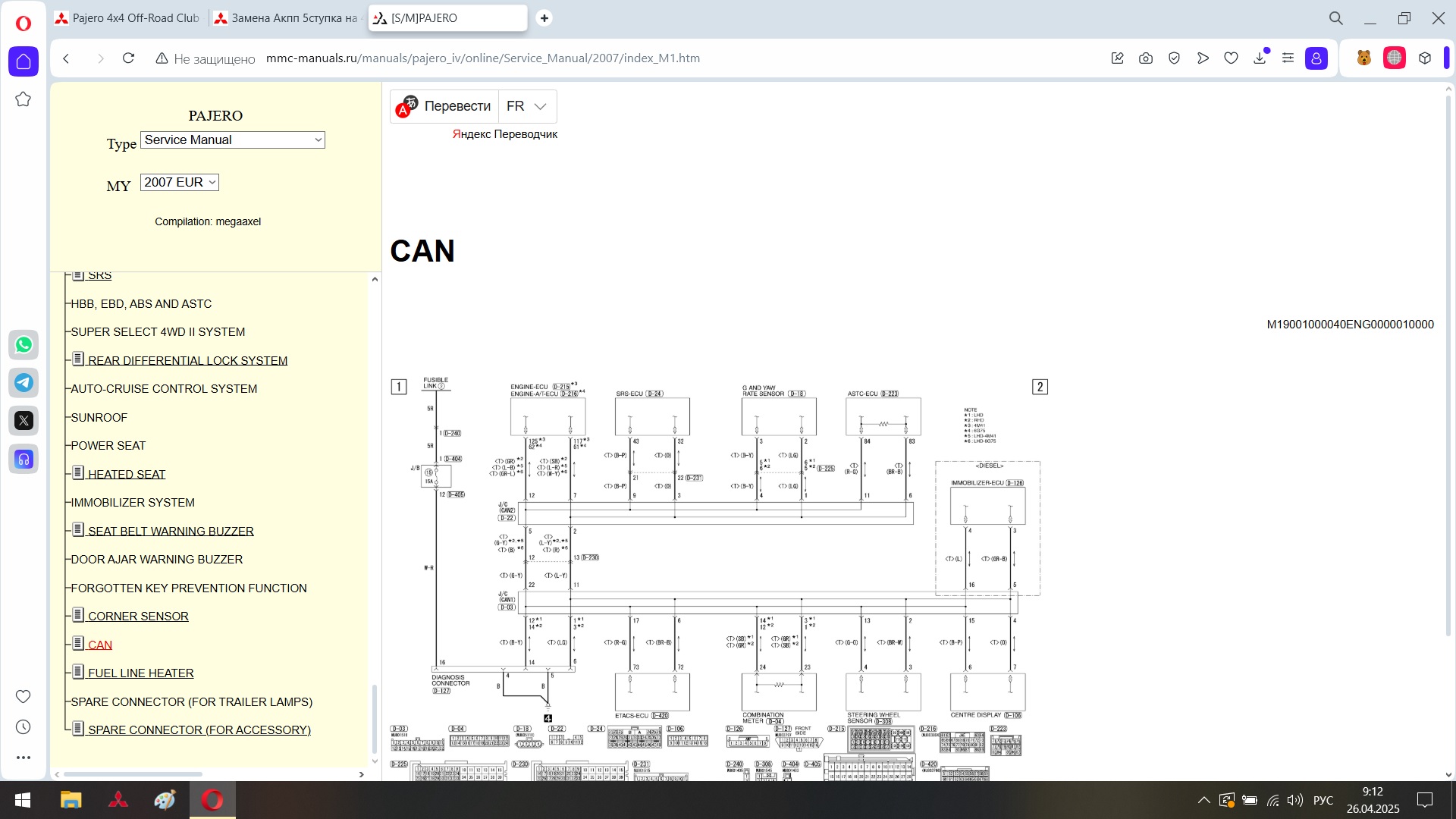Click the heart bookmark icon in address bar
This screenshot has height=819, width=1456.
pyautogui.click(x=1232, y=58)
